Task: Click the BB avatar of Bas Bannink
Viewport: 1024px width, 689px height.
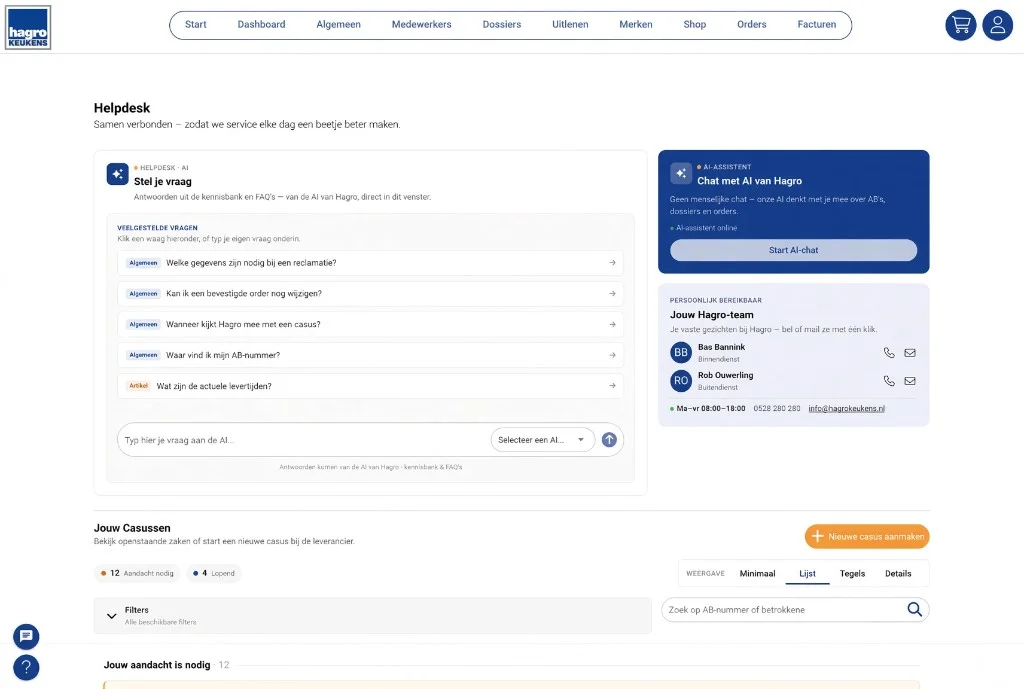Action: click(680, 353)
